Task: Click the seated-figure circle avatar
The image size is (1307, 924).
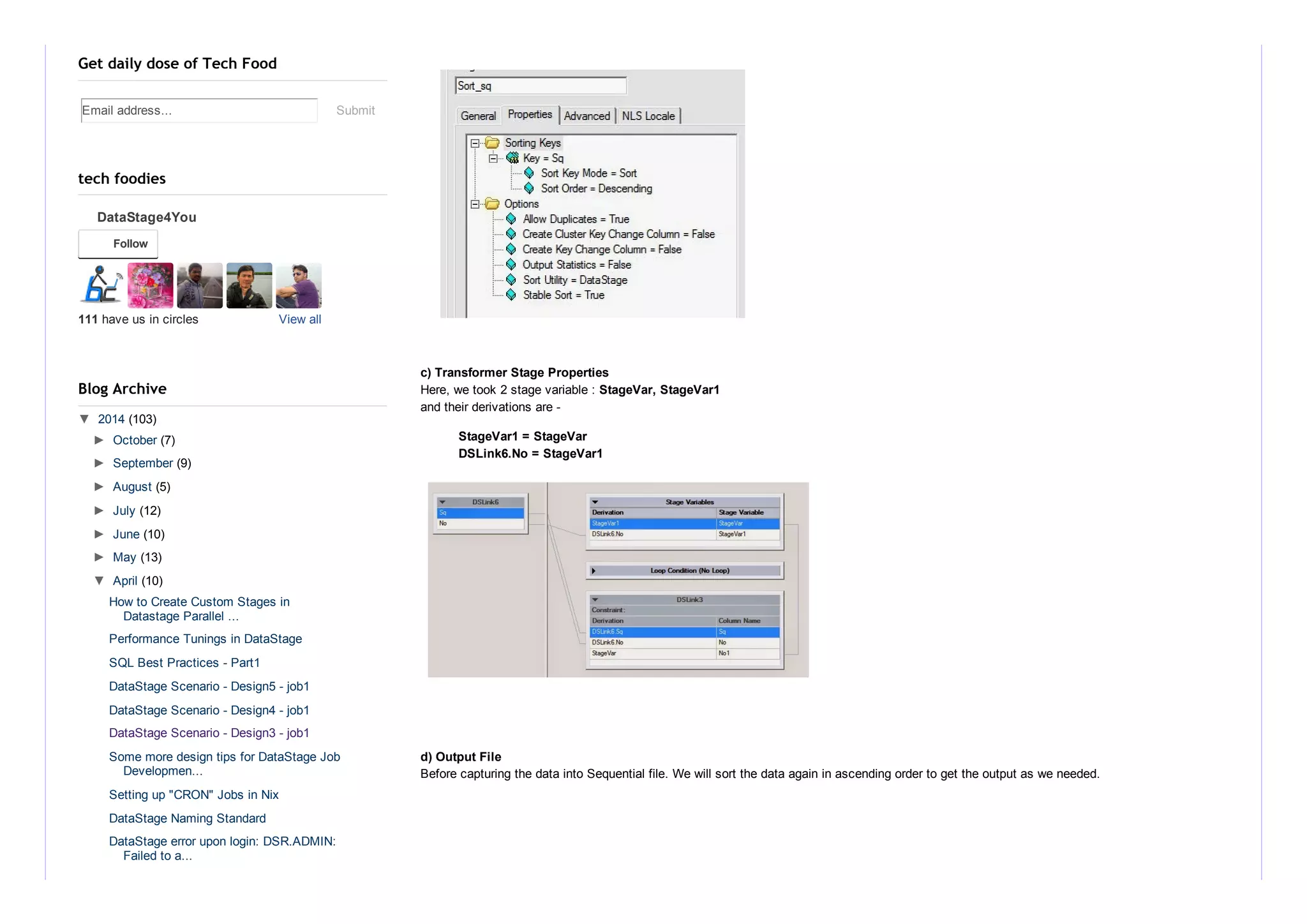Action: coord(101,285)
